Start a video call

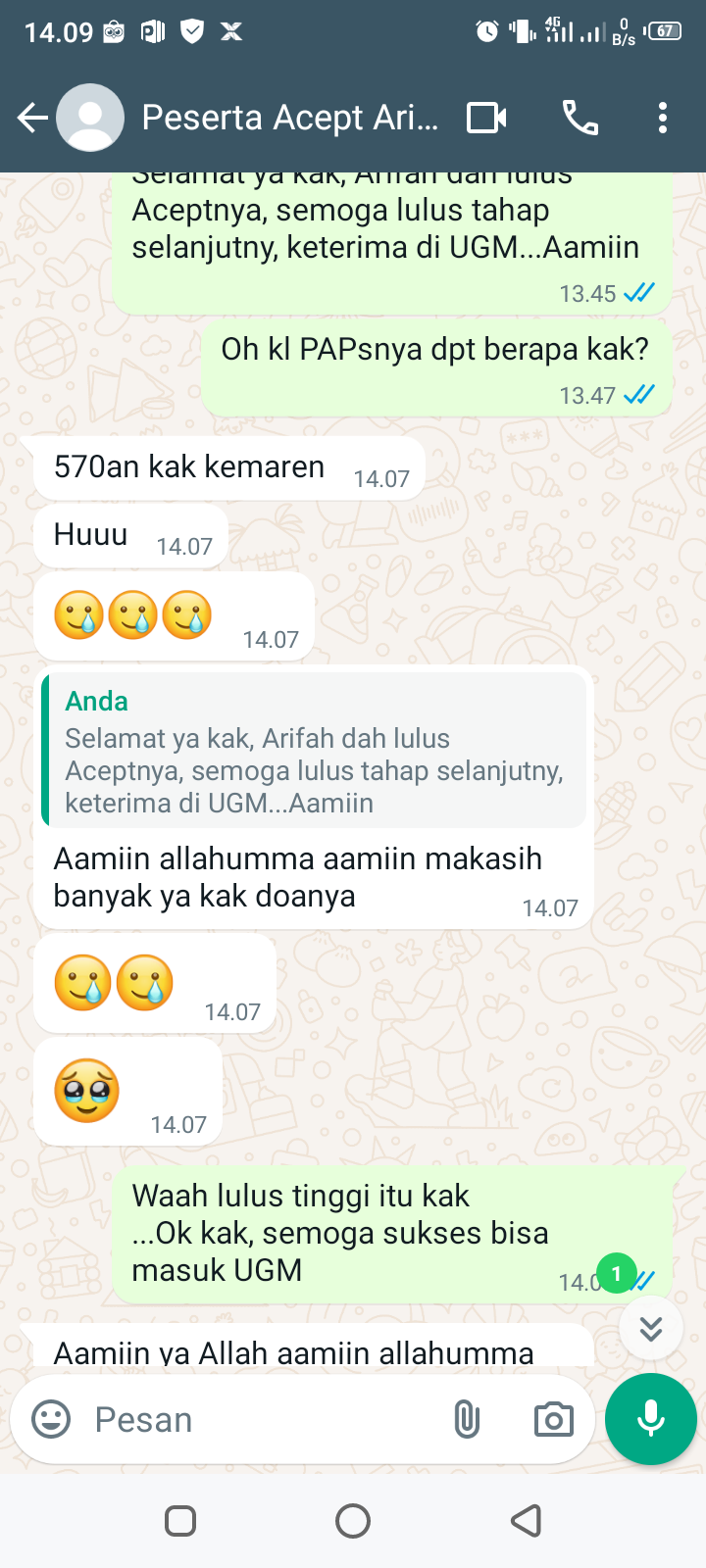click(x=486, y=119)
